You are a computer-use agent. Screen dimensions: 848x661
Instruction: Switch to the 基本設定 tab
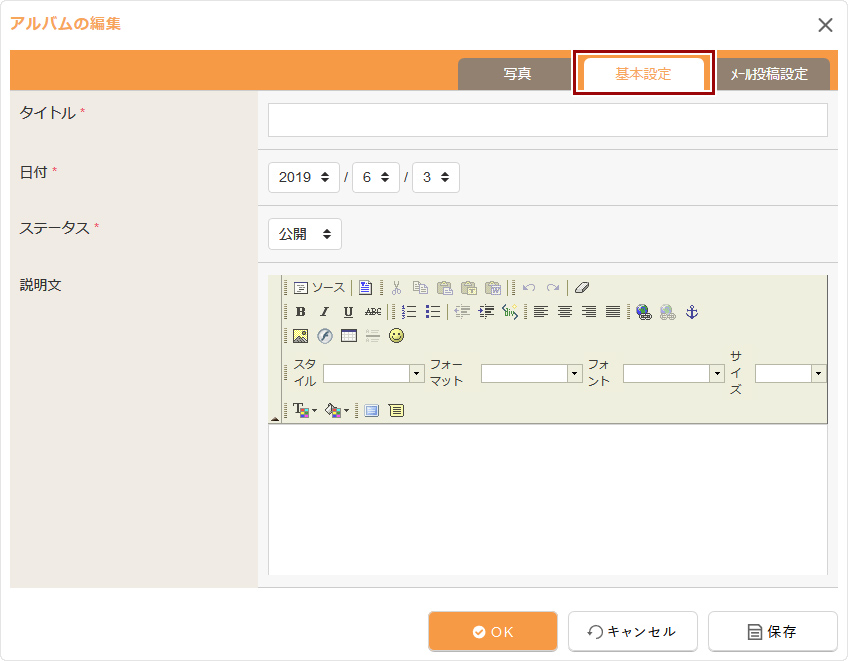tap(644, 74)
